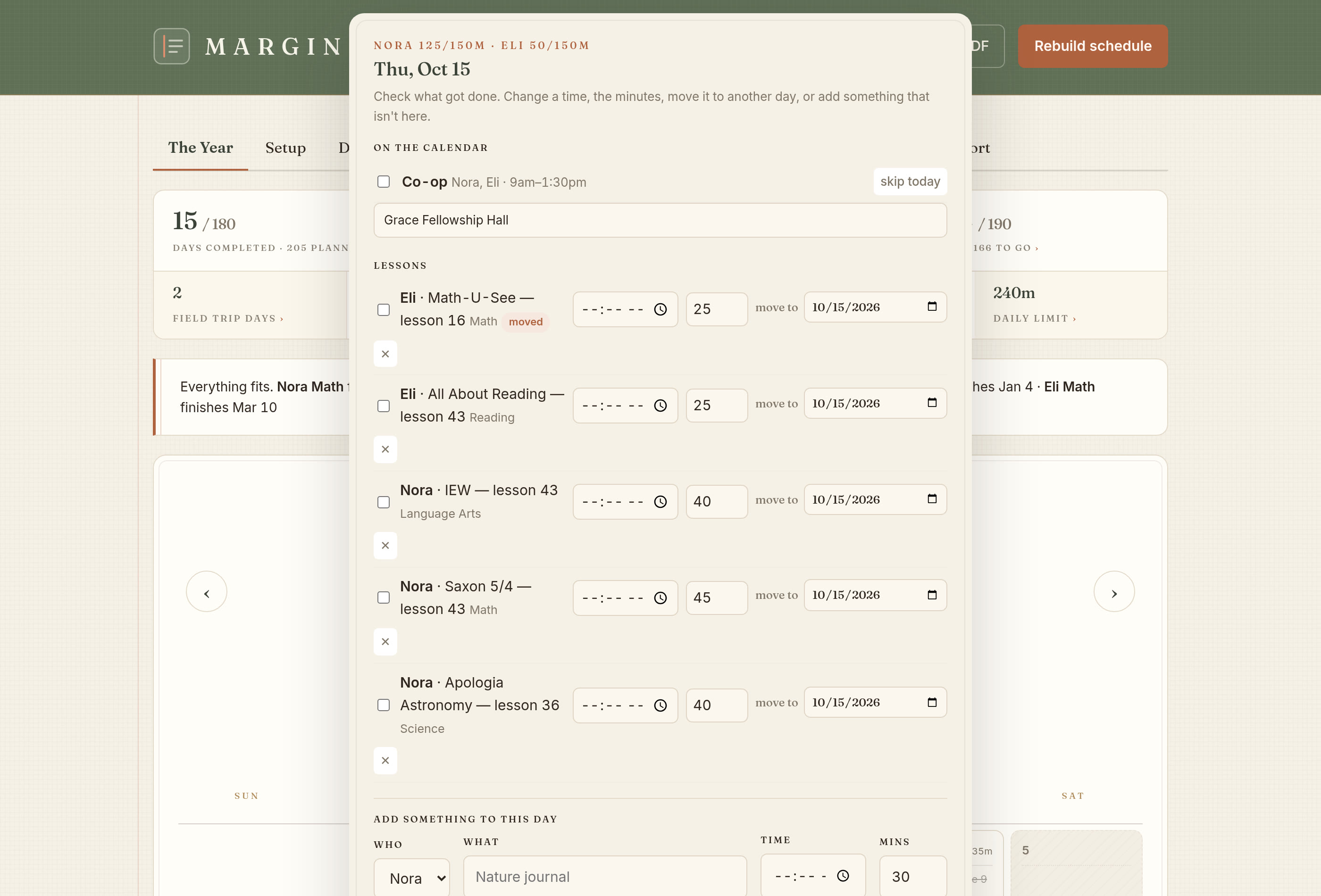Image resolution: width=1321 pixels, height=896 pixels.
Task: Mark Nora IEW lesson 43 done
Action: (384, 502)
